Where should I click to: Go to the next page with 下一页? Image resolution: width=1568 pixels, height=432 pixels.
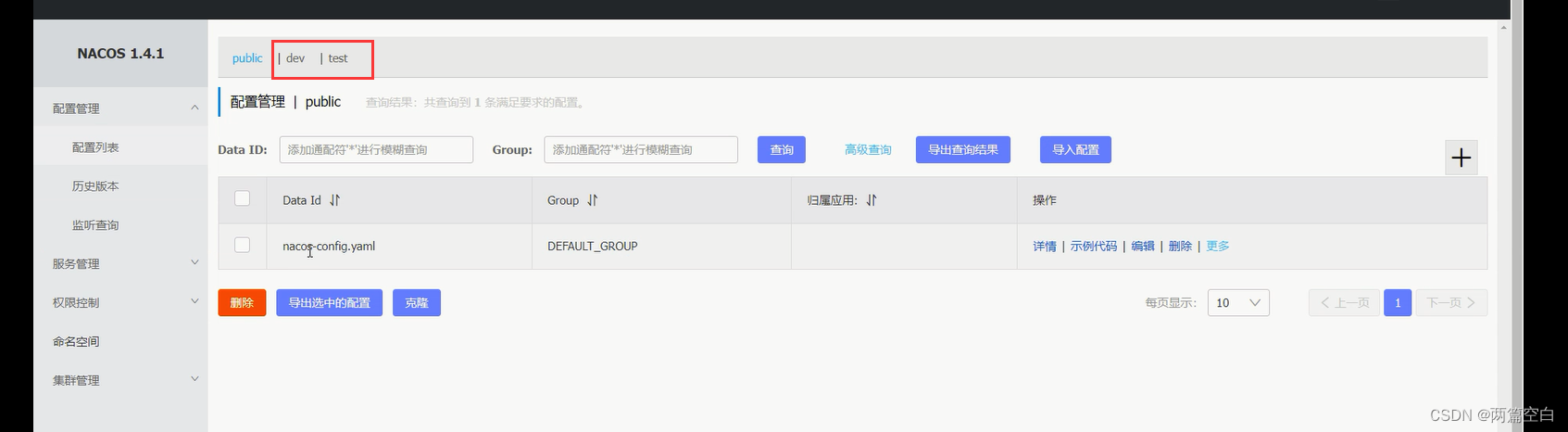point(1451,303)
